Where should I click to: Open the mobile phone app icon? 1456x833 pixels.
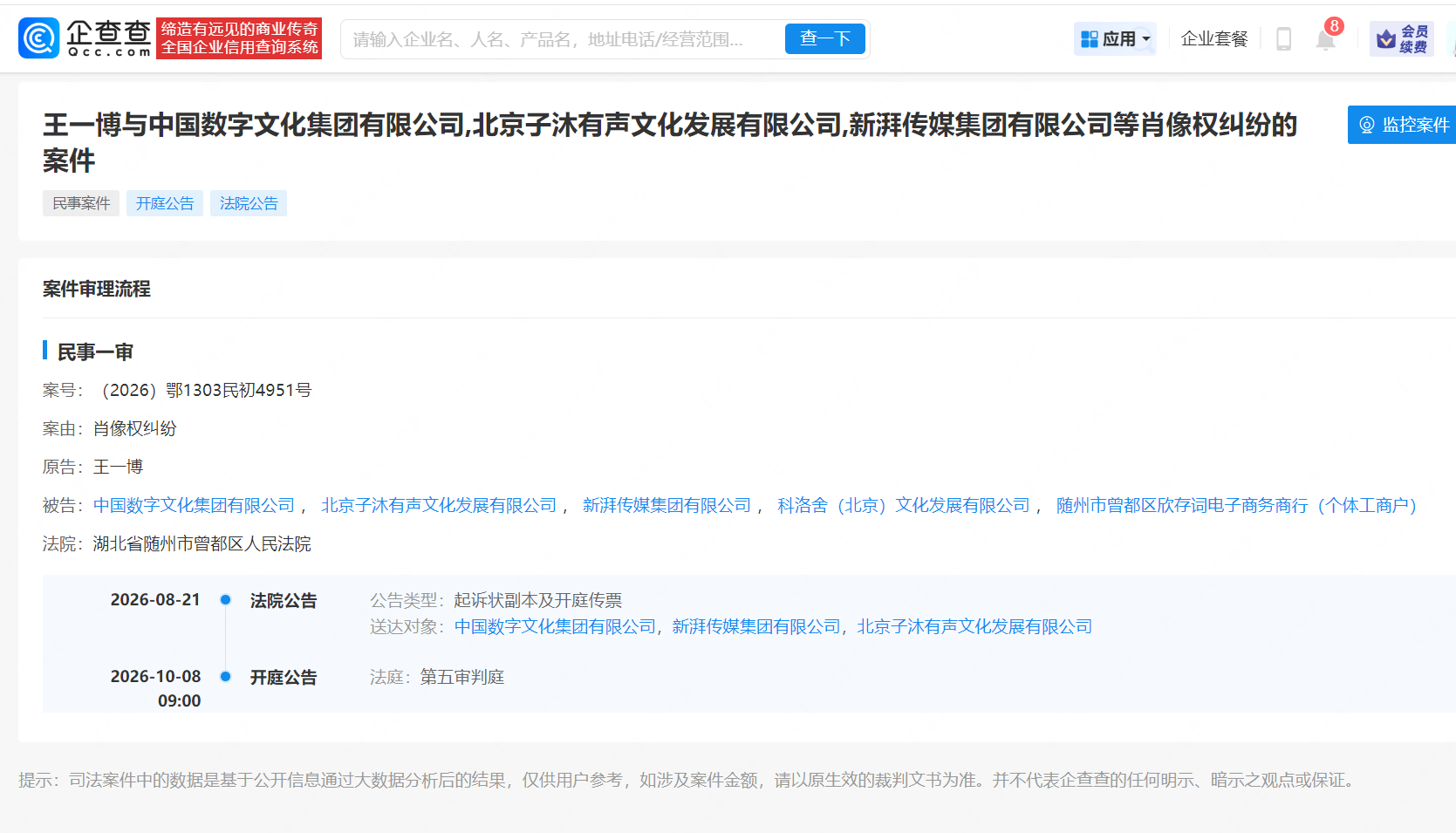(1283, 39)
